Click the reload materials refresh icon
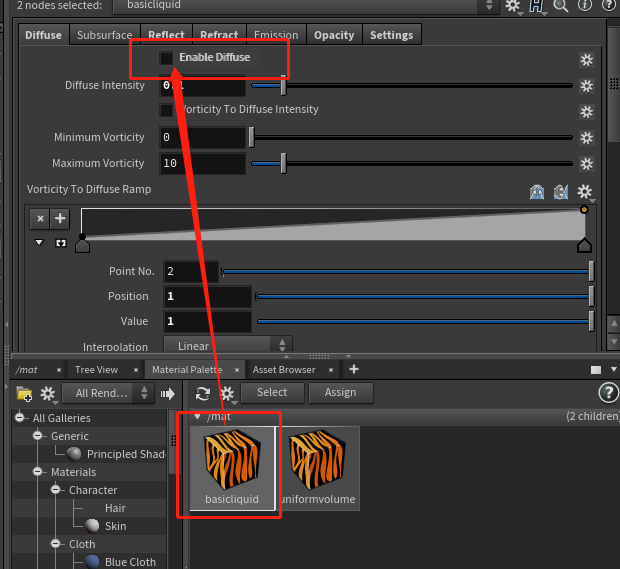 coord(203,393)
